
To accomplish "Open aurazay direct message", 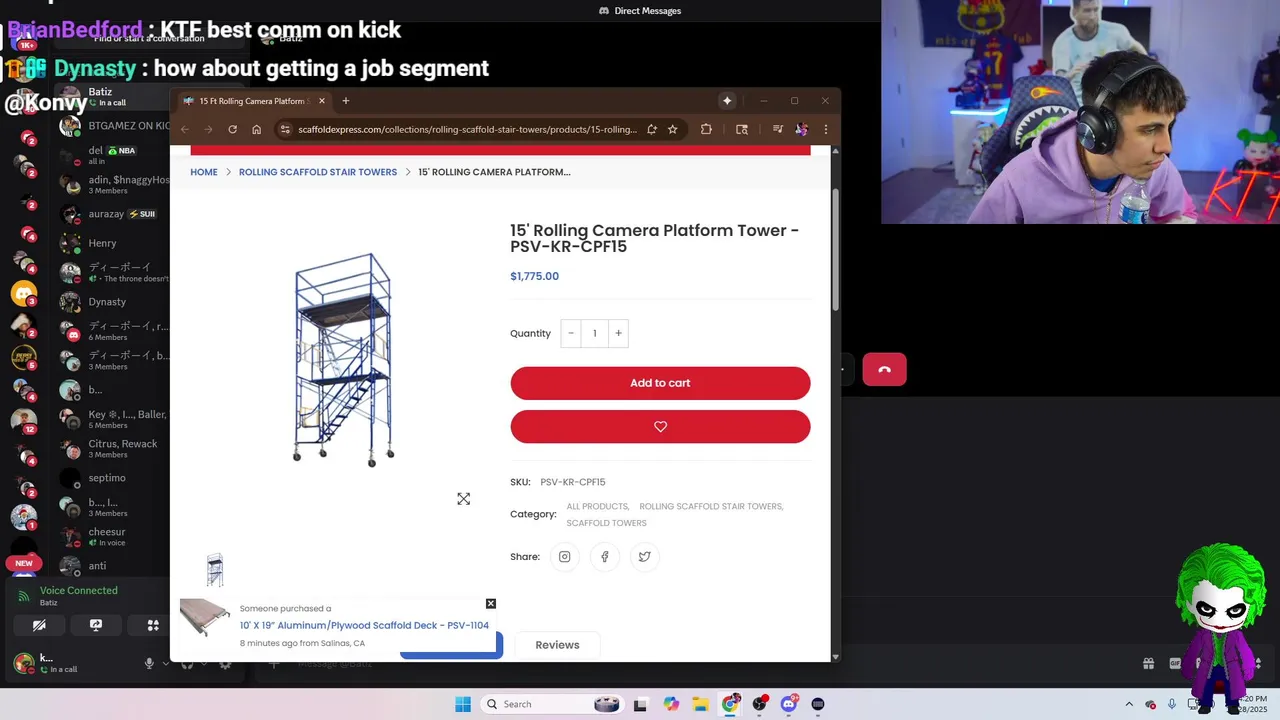I will [113, 214].
